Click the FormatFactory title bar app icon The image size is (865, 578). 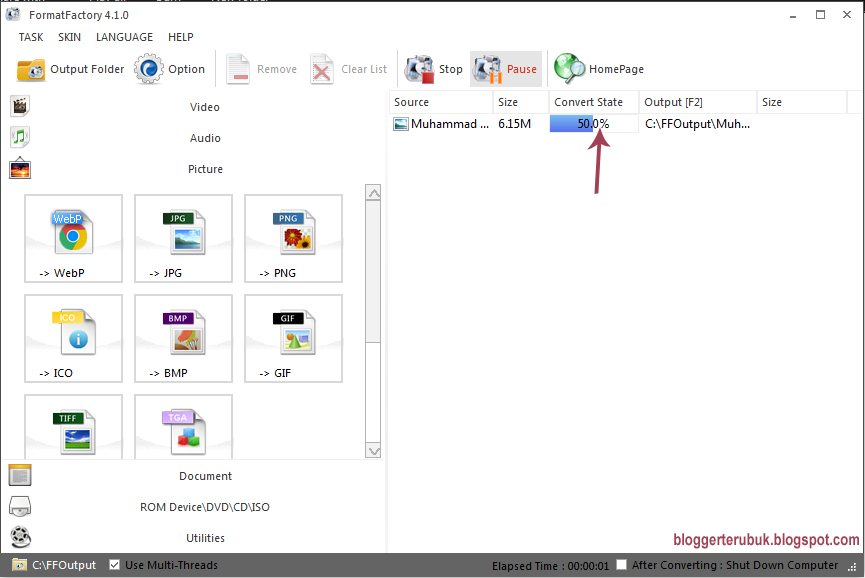[13, 14]
